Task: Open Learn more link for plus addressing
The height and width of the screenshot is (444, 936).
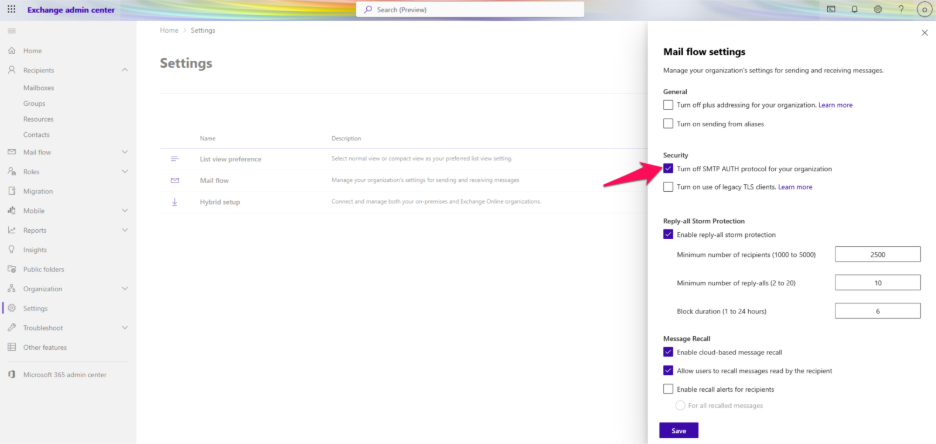Action: (x=835, y=105)
